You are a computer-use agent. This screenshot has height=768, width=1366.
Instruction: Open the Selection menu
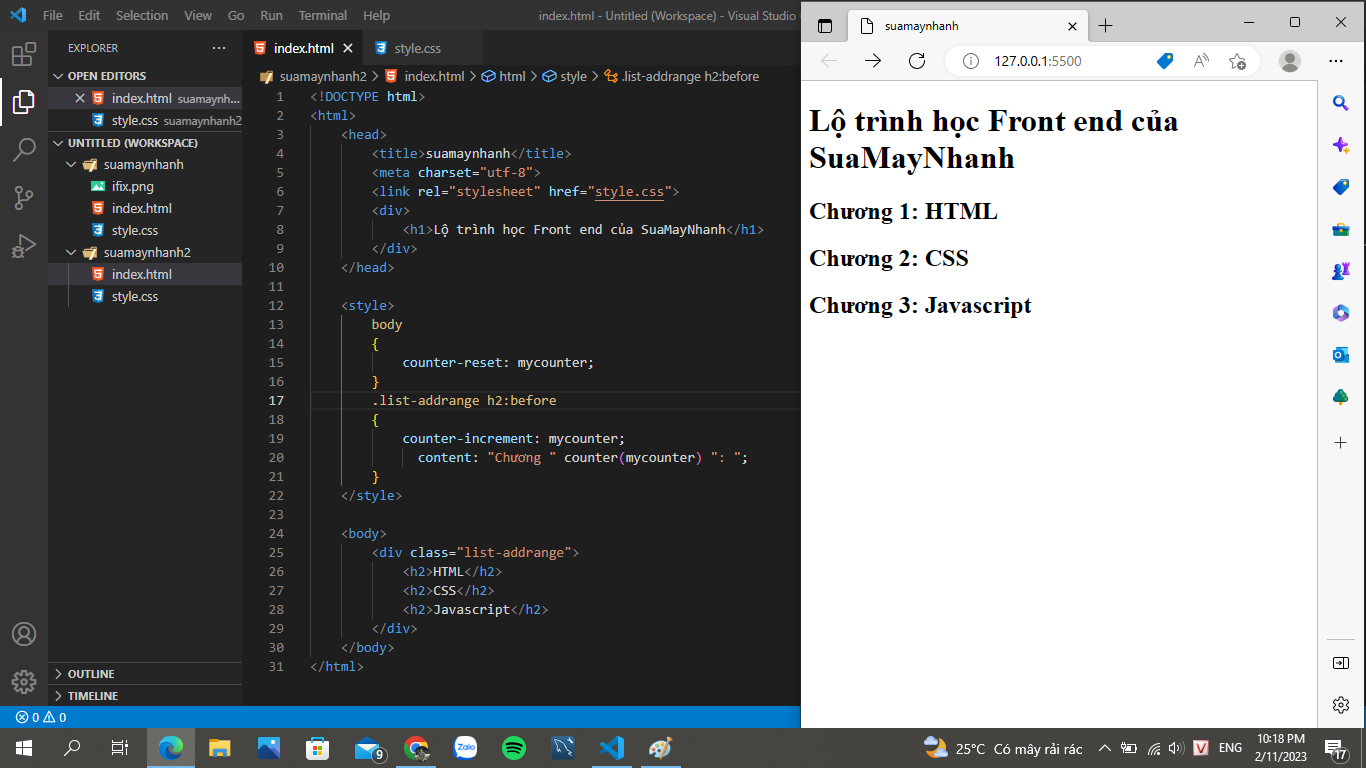tap(142, 16)
